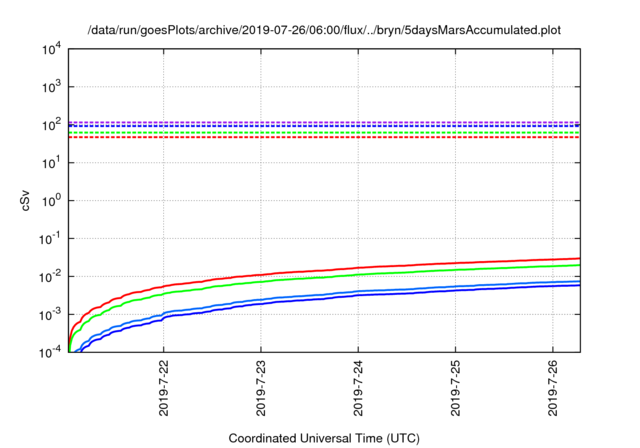This screenshot has width=640, height=448.
Task: Click the 10^1 y-axis tick label
Action: coord(52,163)
